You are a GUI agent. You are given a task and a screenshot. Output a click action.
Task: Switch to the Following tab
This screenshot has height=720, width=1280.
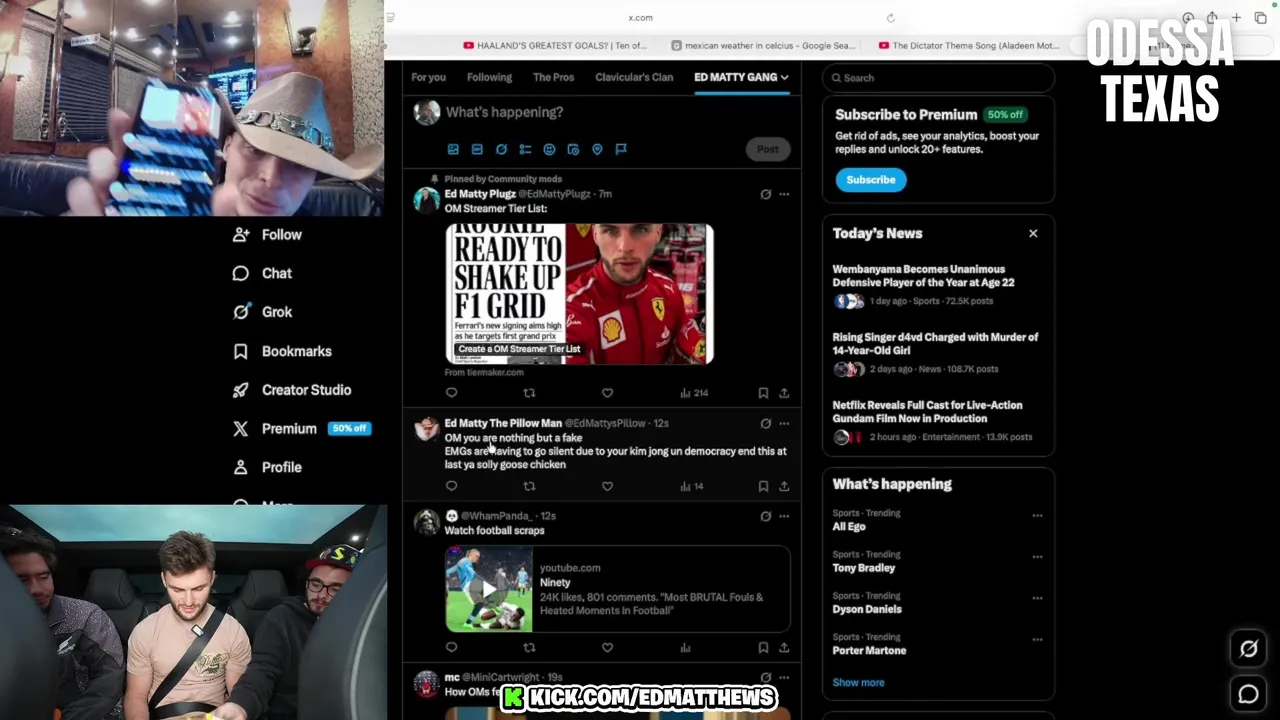pos(489,77)
